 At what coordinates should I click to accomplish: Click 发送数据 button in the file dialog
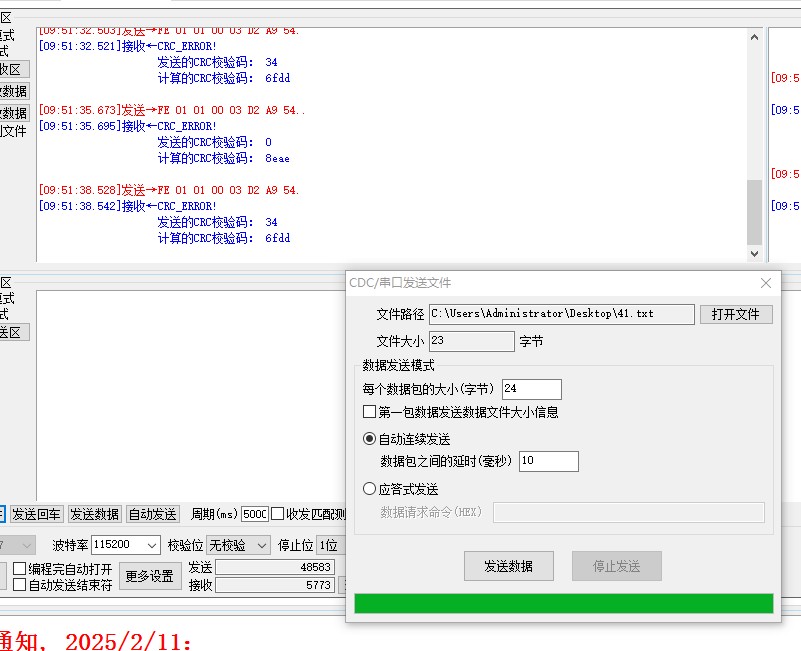tap(509, 566)
